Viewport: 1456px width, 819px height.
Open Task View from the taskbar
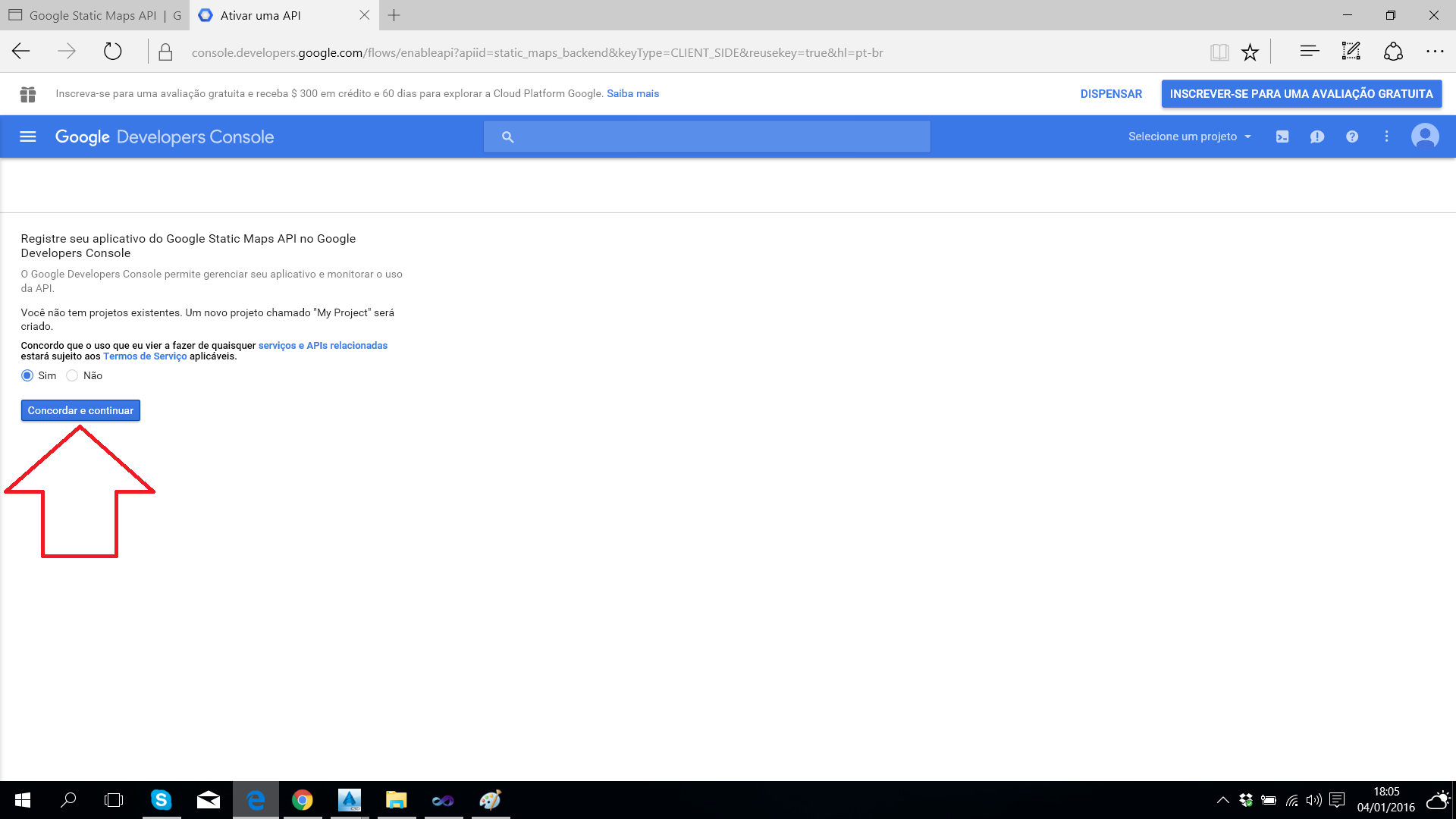click(x=114, y=800)
